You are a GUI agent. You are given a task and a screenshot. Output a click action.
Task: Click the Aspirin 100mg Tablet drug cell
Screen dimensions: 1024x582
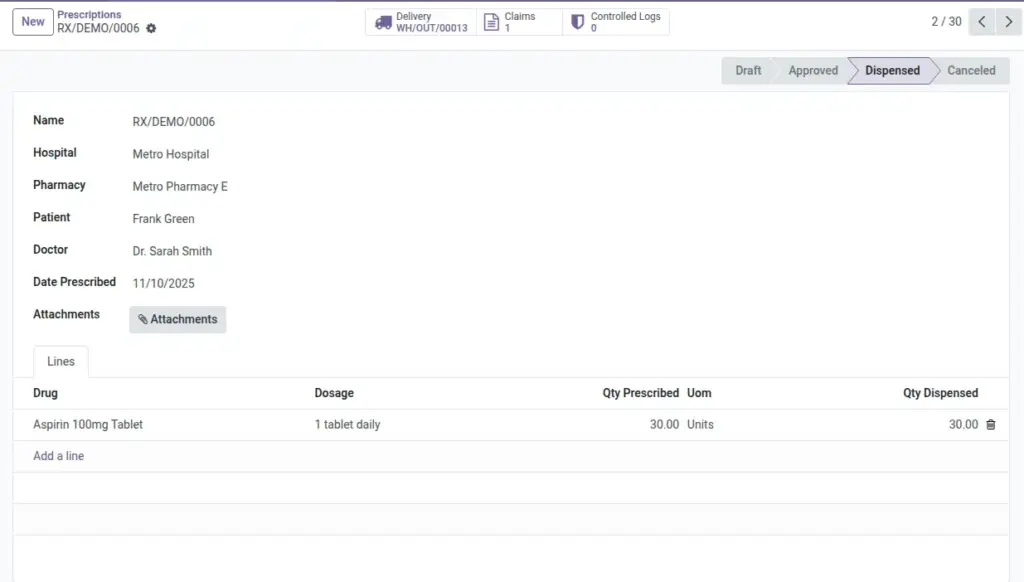click(88, 425)
